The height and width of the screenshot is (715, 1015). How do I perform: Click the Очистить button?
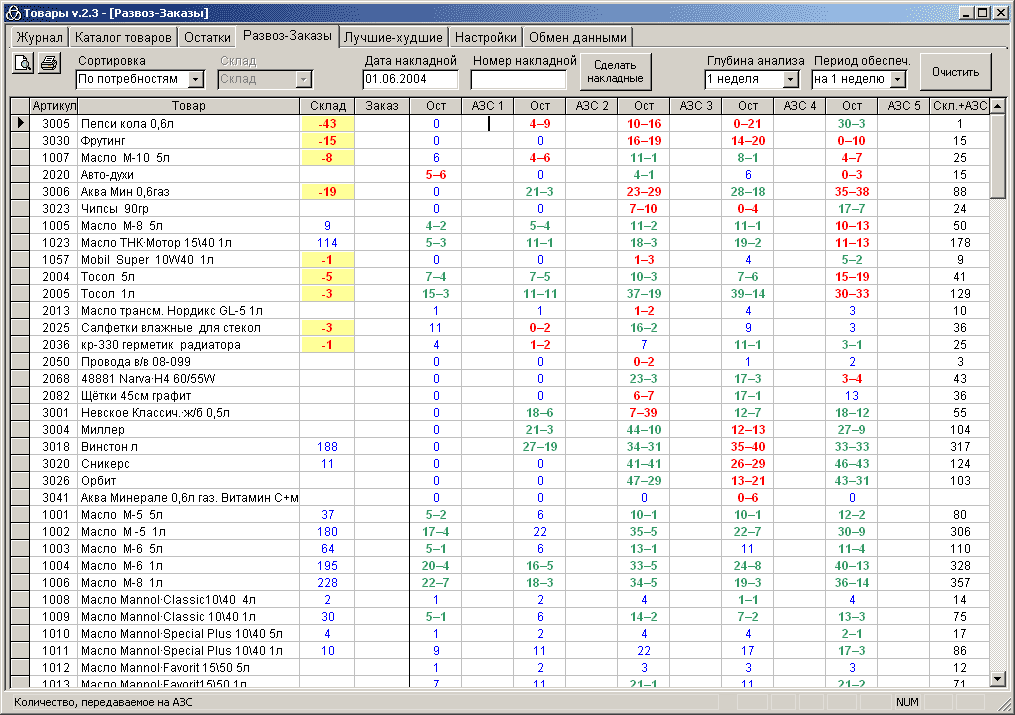[955, 72]
